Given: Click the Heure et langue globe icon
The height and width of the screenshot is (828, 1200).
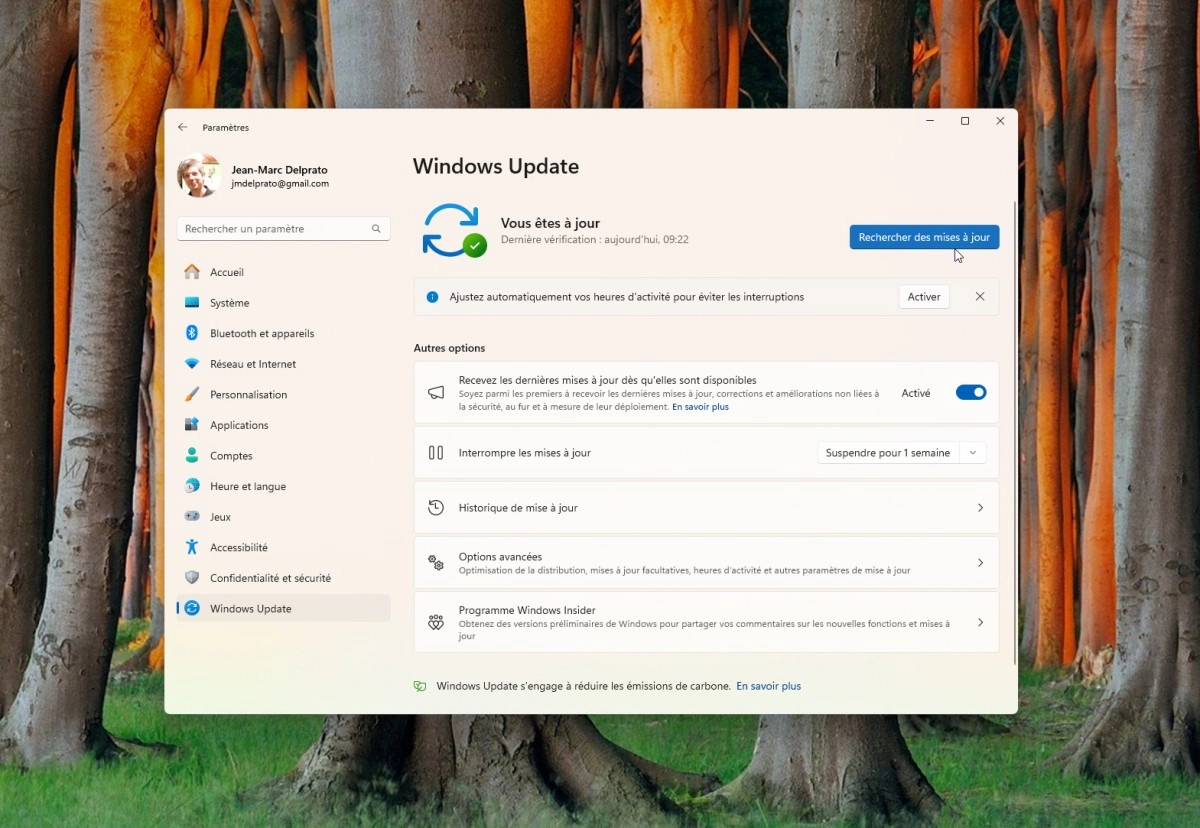Looking at the screenshot, I should pyautogui.click(x=192, y=486).
